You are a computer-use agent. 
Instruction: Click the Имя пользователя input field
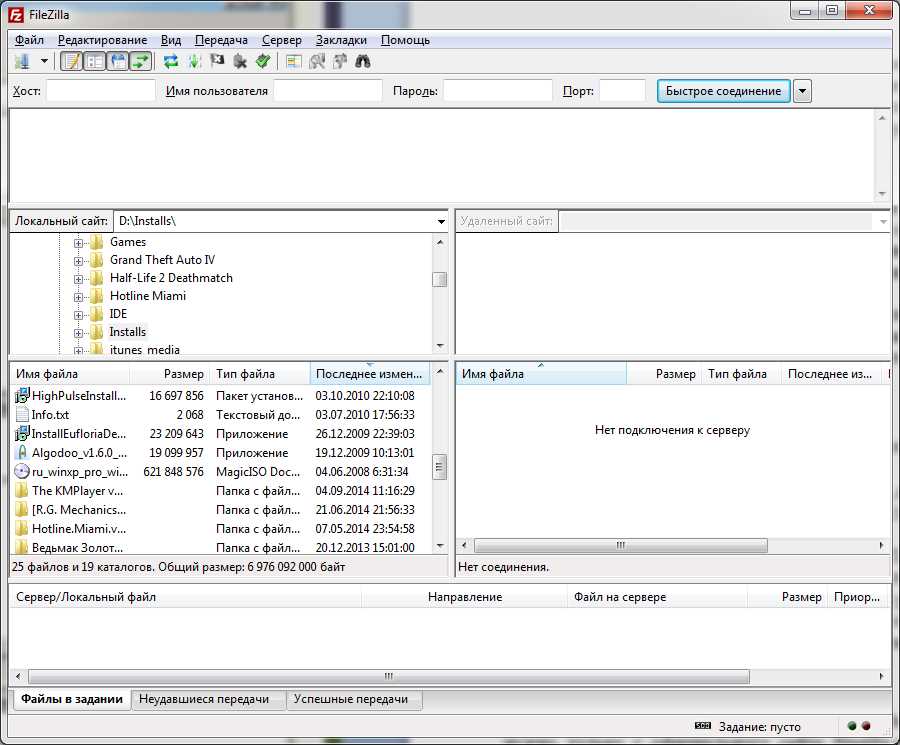(328, 91)
